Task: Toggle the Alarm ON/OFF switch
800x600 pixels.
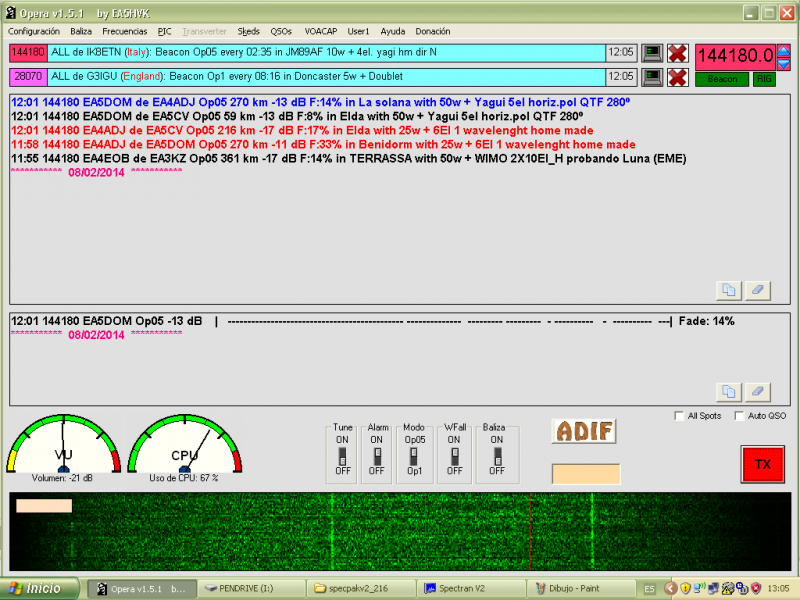Action: [377, 455]
